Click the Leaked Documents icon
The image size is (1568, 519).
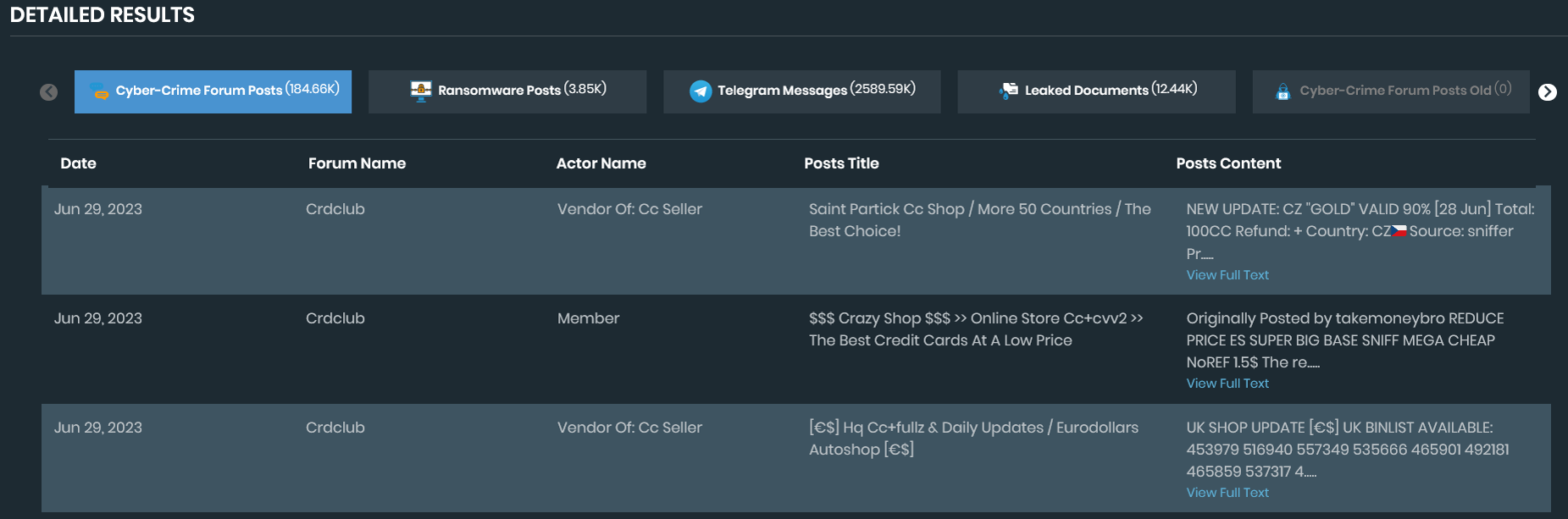click(x=1009, y=91)
